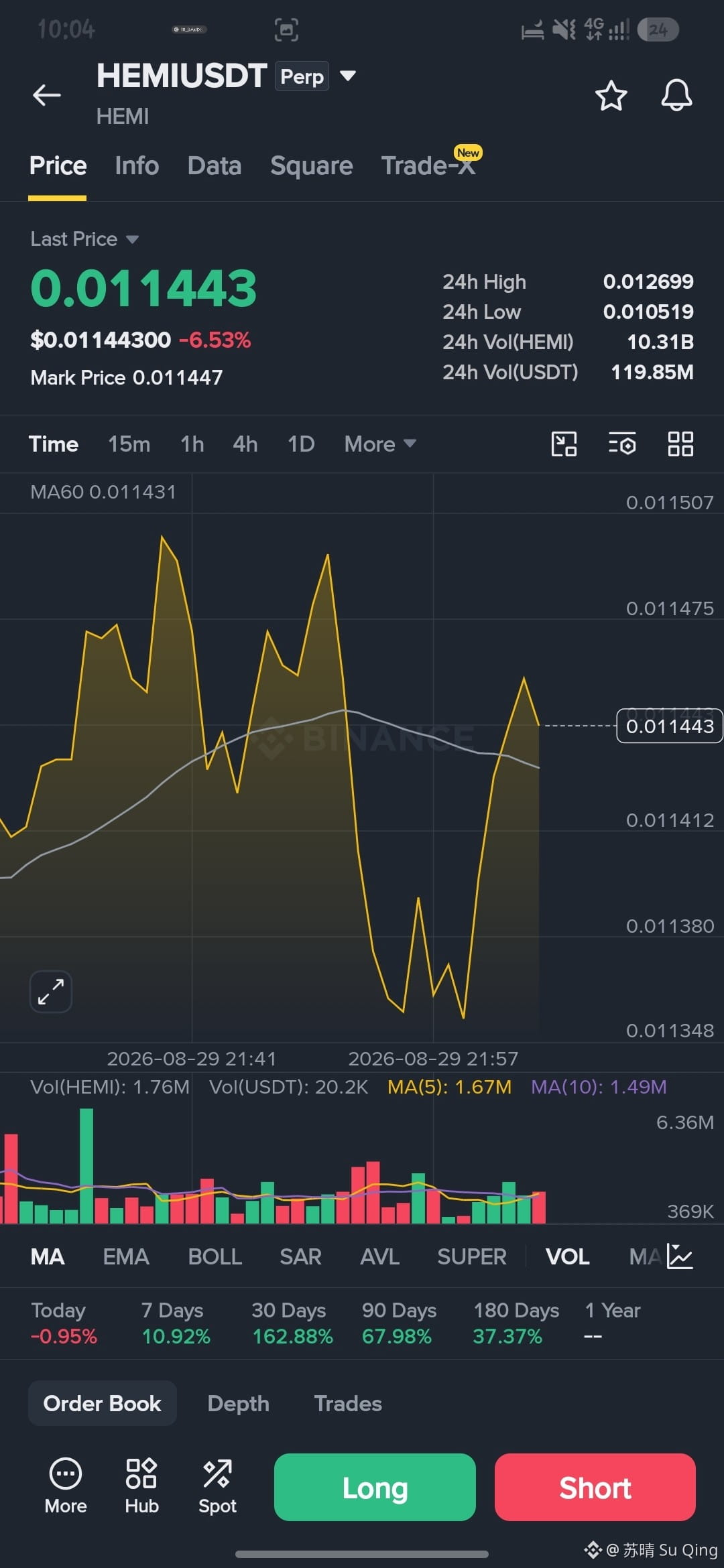This screenshot has width=724, height=1568.
Task: Toggle the SAR indicator
Action: coord(300,1257)
